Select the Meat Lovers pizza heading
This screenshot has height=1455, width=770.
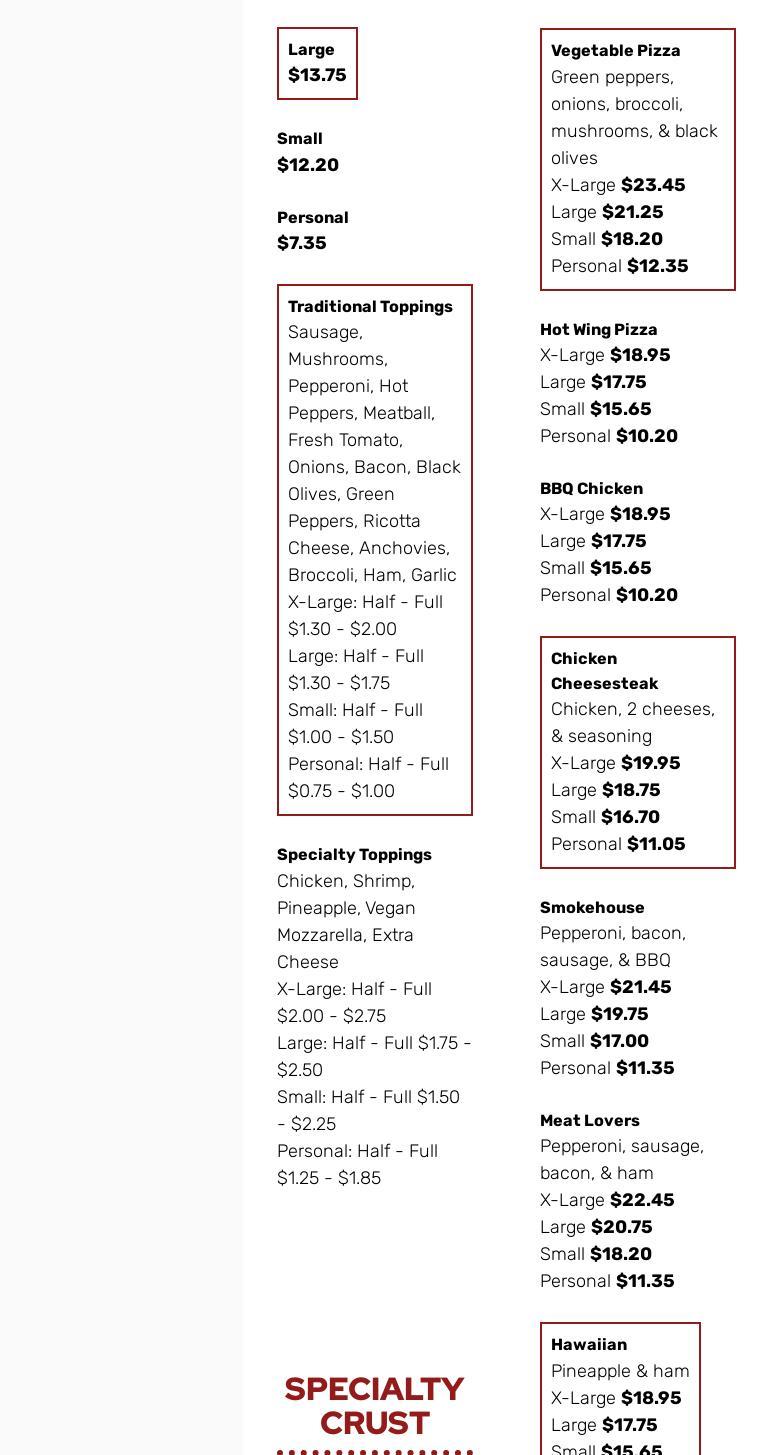[x=589, y=1121]
